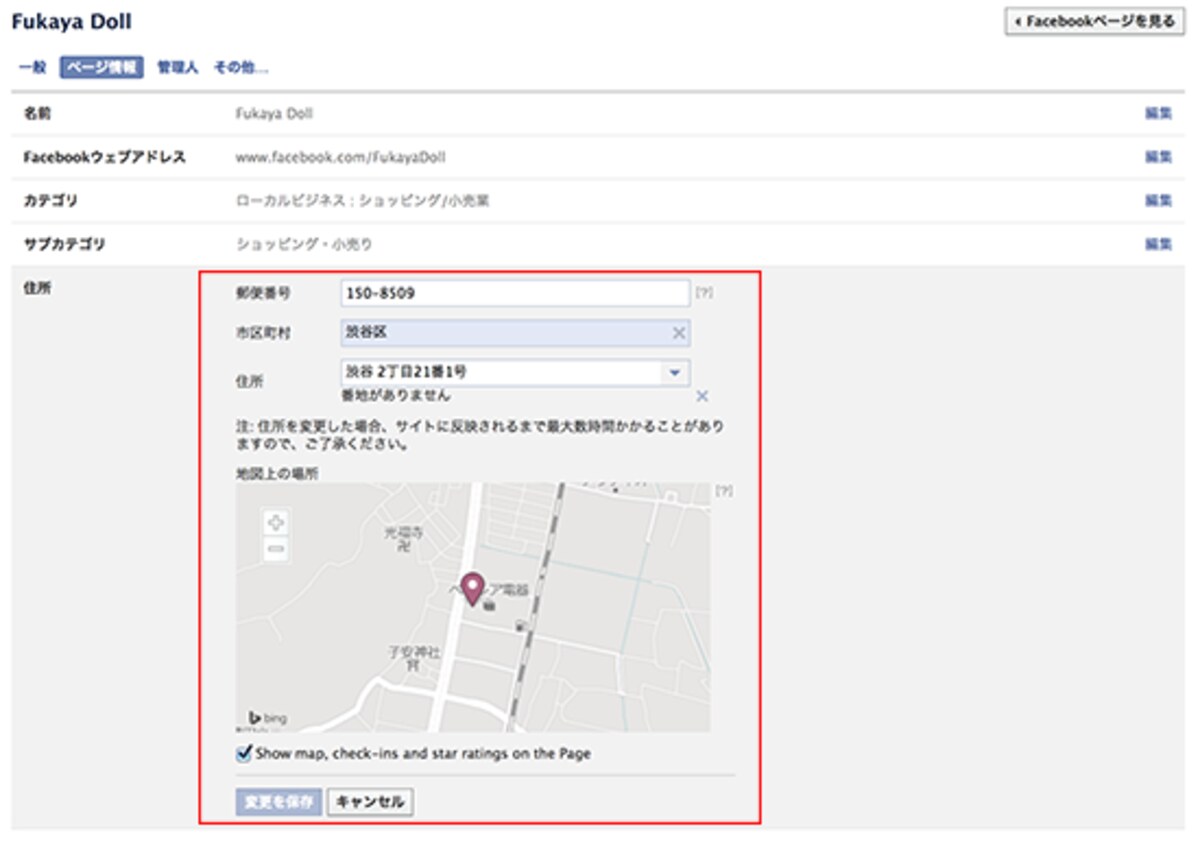
Task: Click the 市区町村 field showing 渋谷区
Action: (515, 333)
